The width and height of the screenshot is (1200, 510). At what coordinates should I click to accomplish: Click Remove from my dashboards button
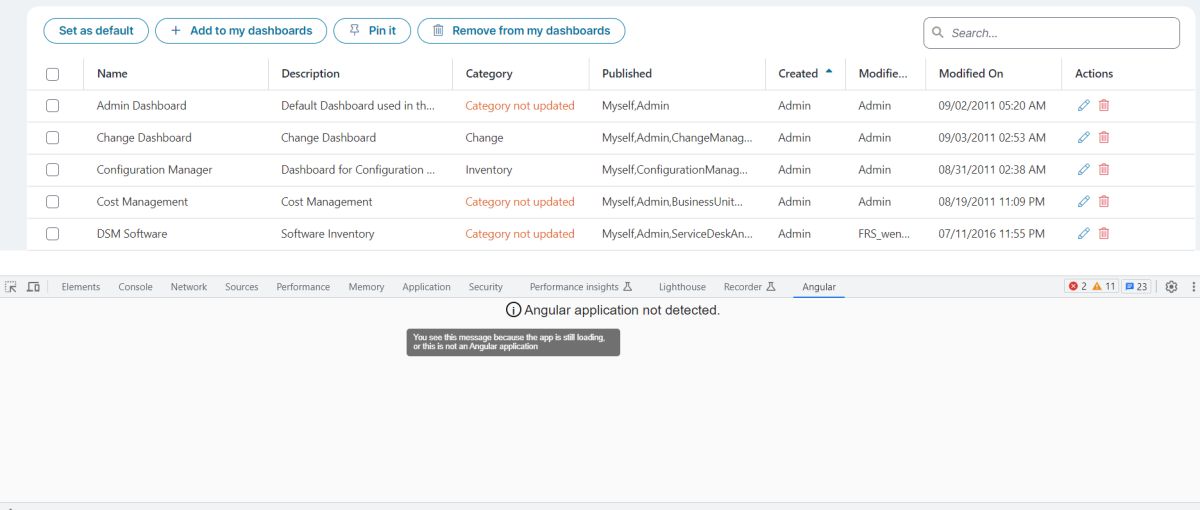coord(521,31)
